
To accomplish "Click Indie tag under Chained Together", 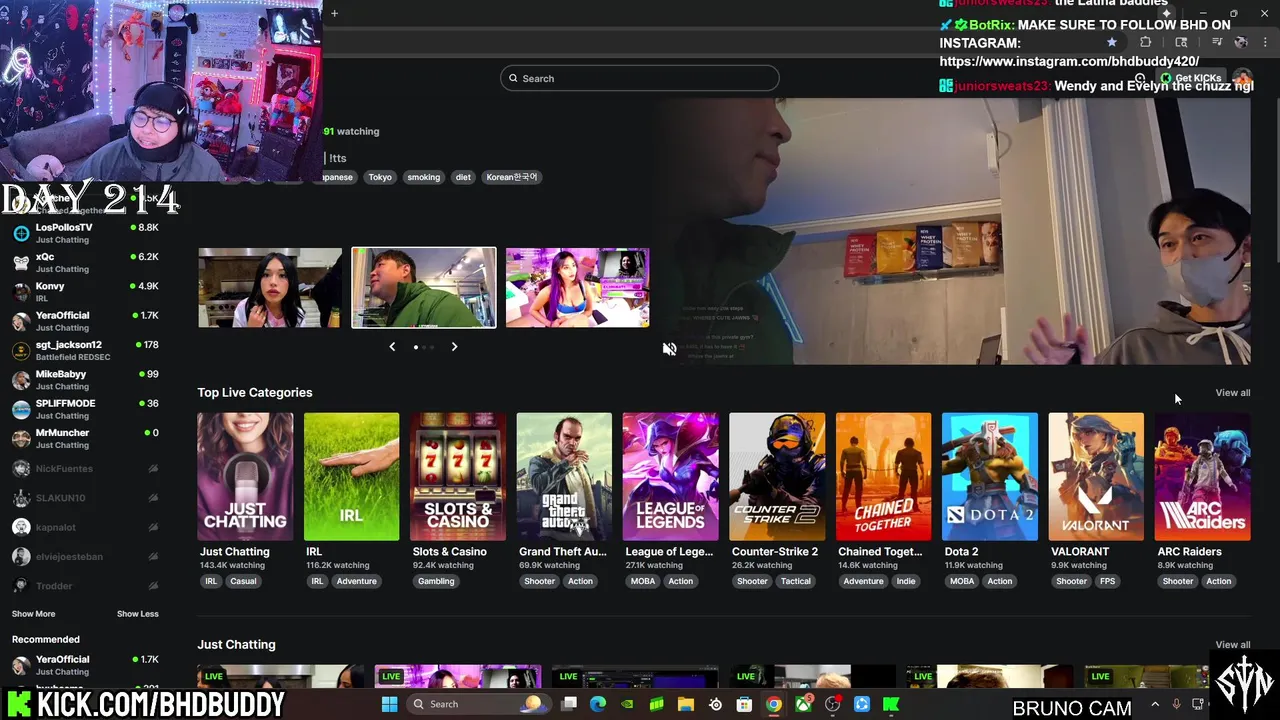I will point(906,581).
